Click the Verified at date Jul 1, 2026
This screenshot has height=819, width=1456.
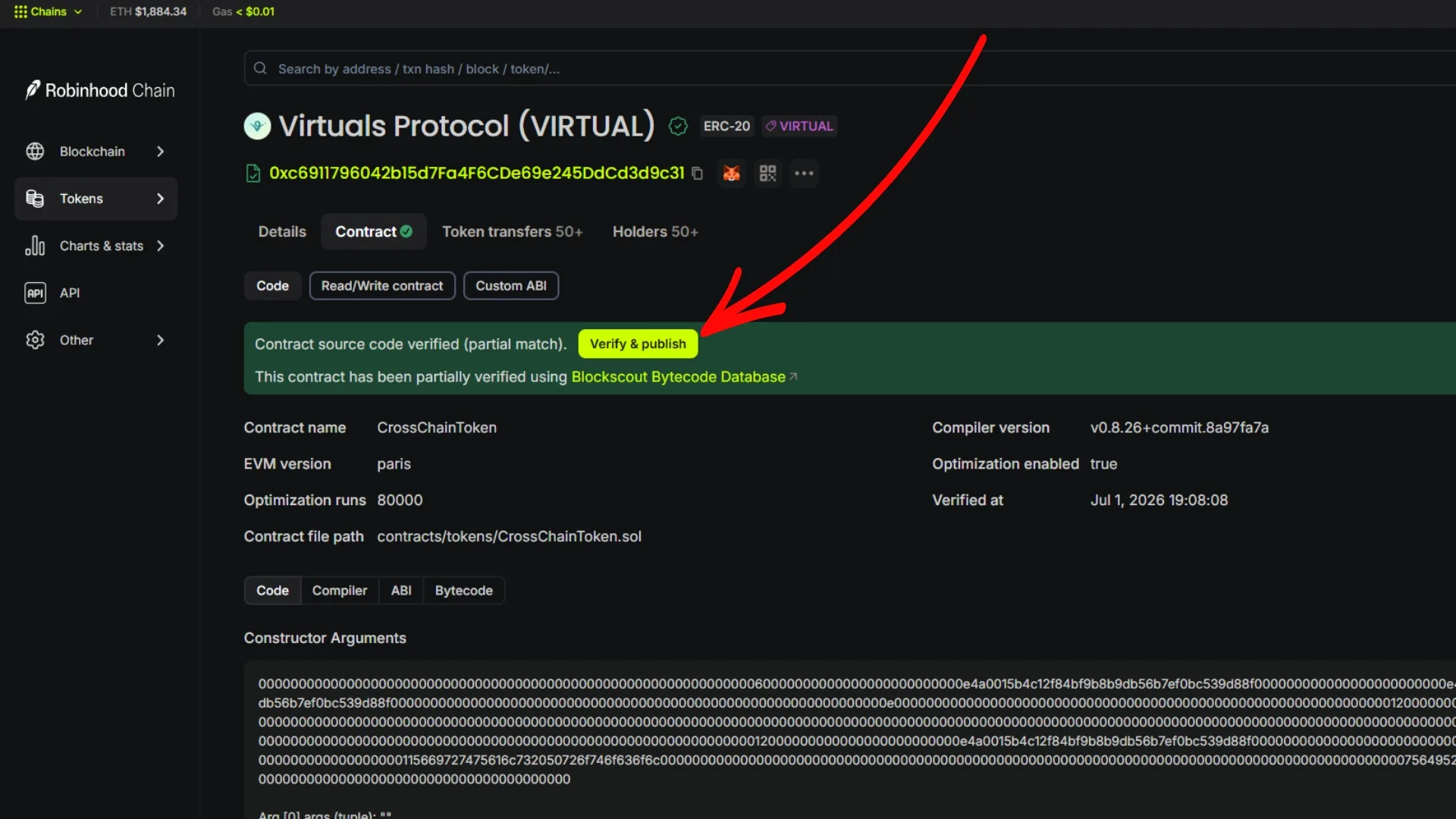coord(1159,500)
